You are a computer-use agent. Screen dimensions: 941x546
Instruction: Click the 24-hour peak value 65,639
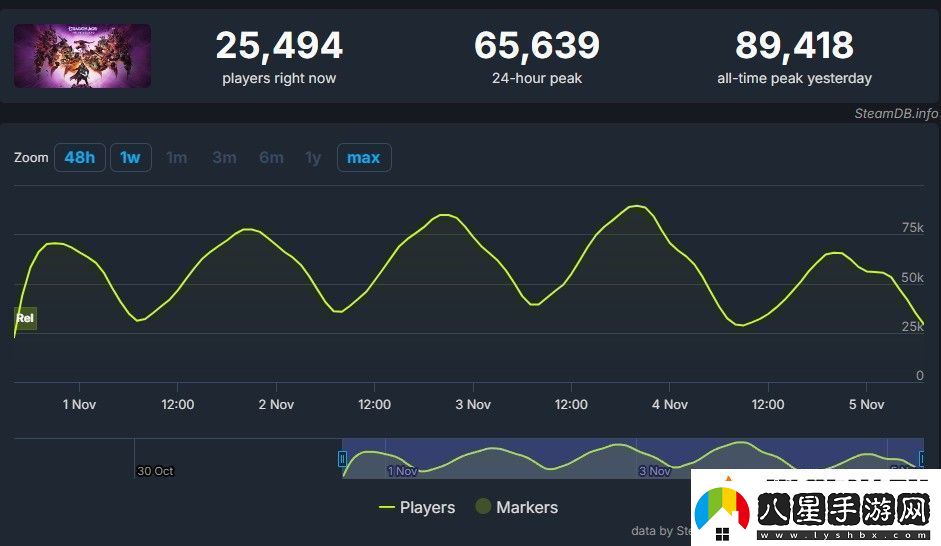pyautogui.click(x=537, y=46)
